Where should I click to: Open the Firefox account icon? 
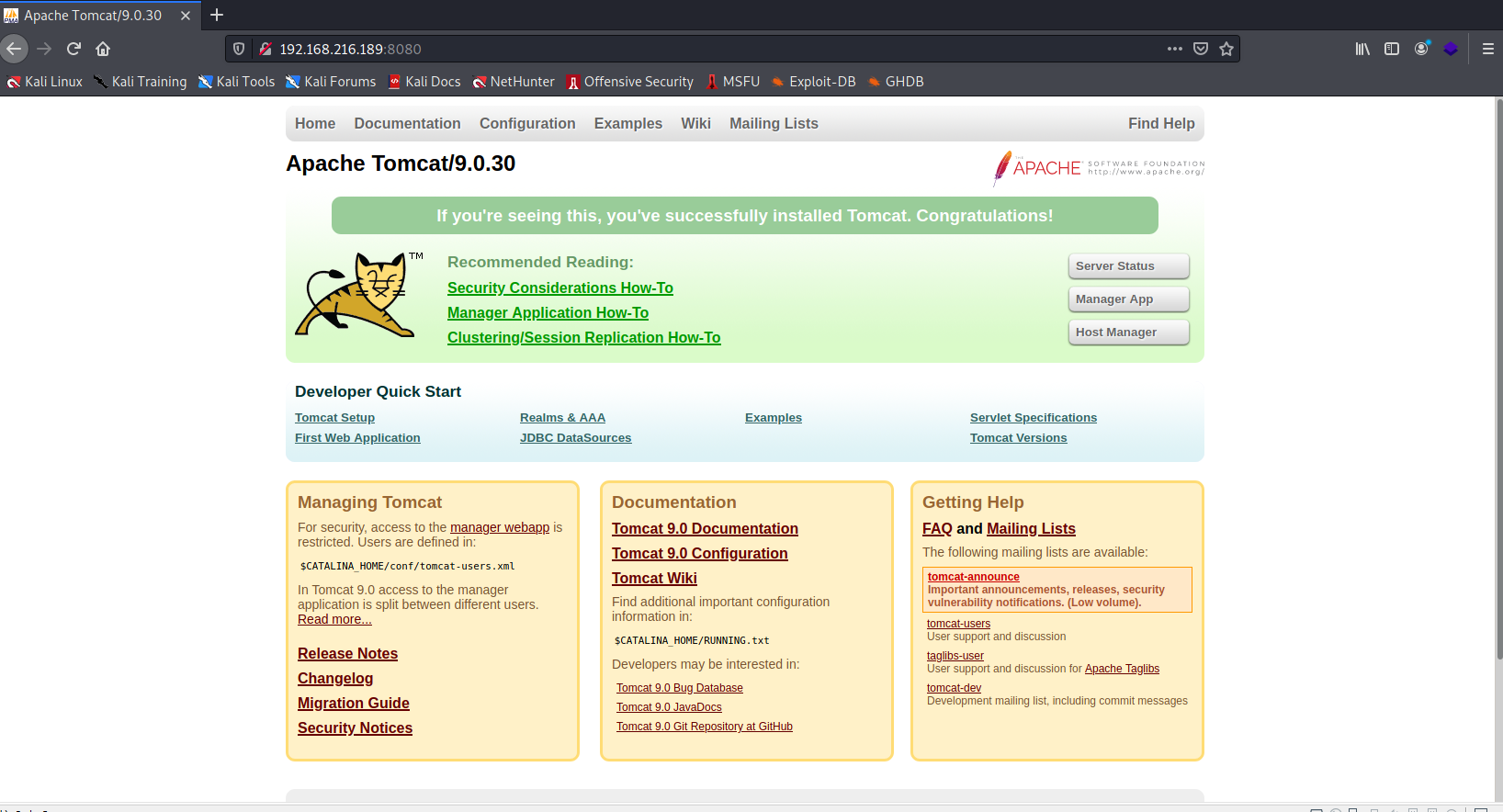1421,49
